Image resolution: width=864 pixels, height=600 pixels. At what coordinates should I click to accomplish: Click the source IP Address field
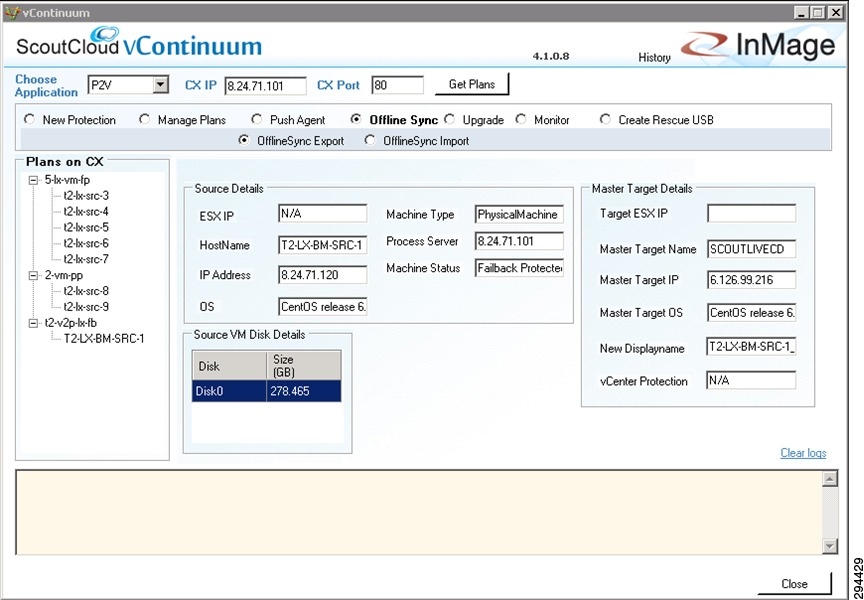pos(322,275)
